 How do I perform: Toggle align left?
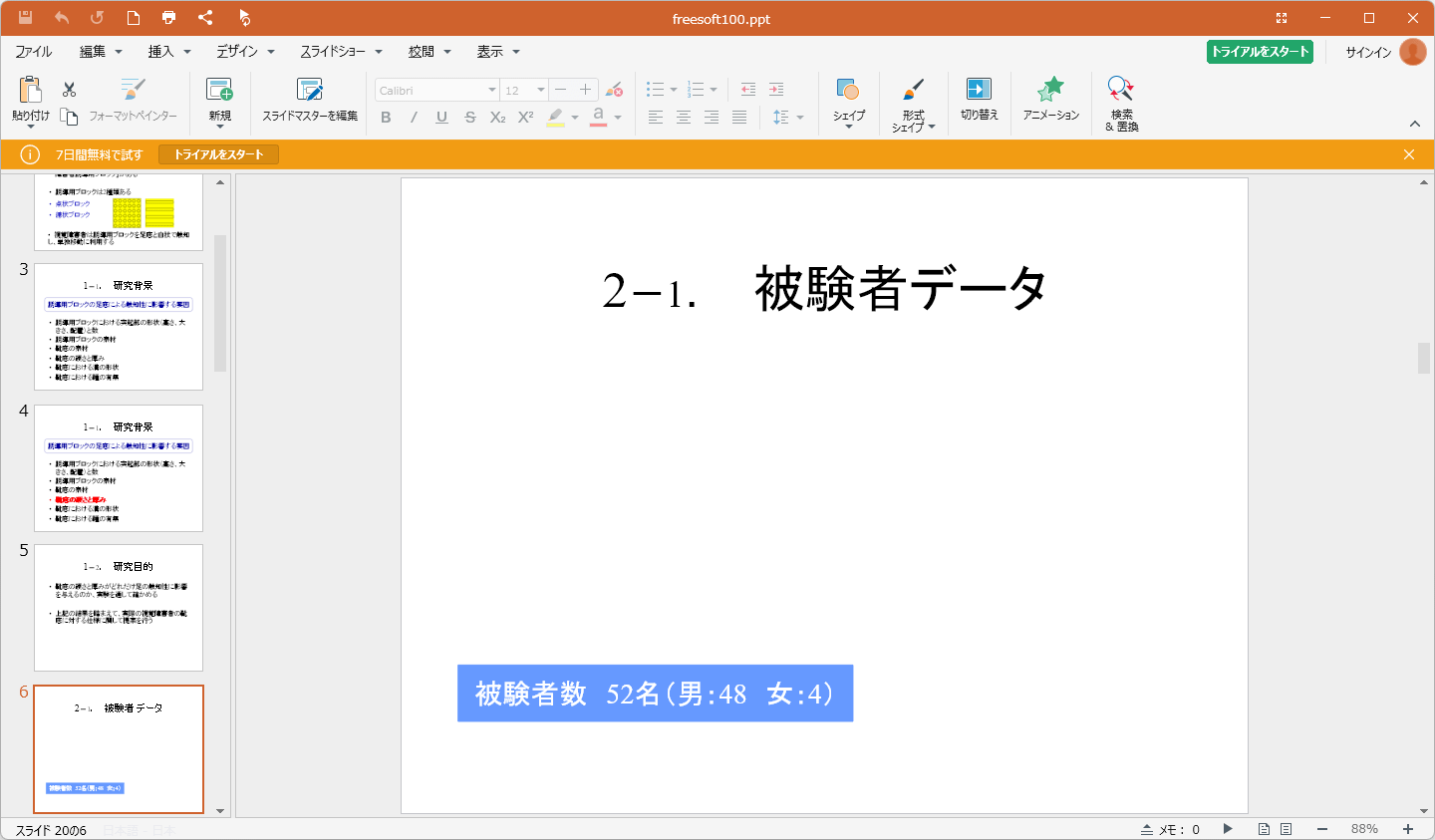[655, 118]
